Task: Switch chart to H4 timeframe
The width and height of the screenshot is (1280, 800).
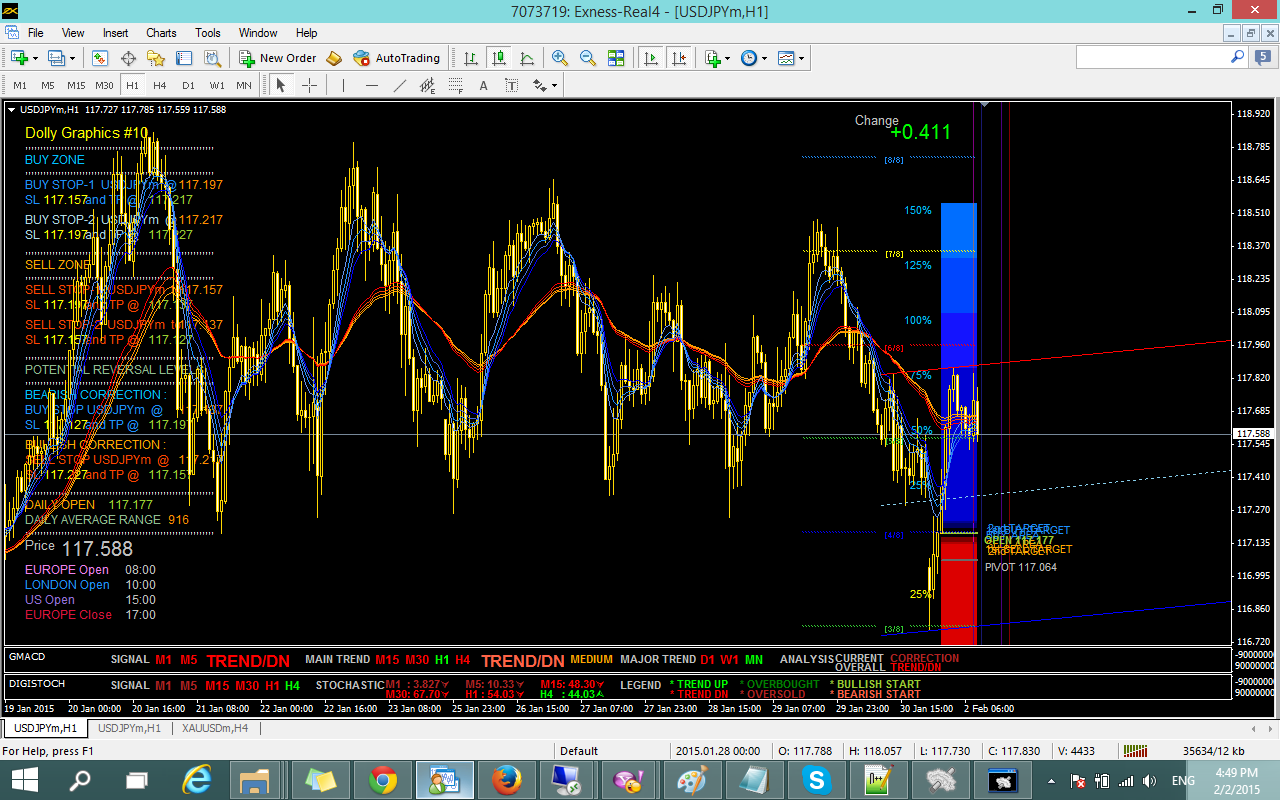Action: pos(160,85)
